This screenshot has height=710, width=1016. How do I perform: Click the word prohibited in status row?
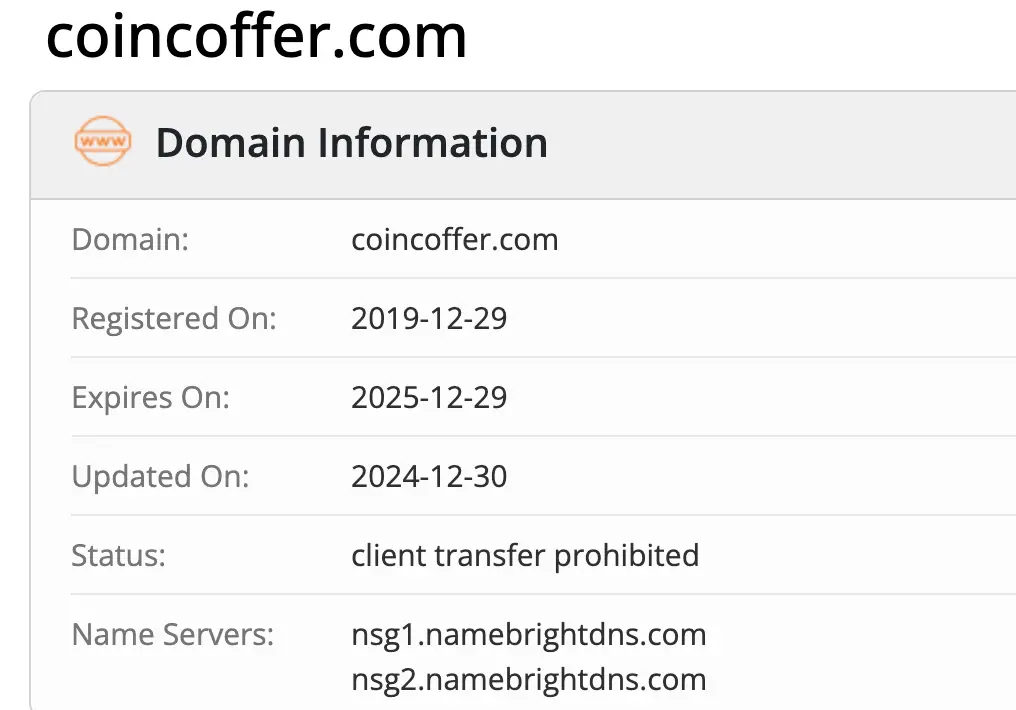tap(626, 555)
